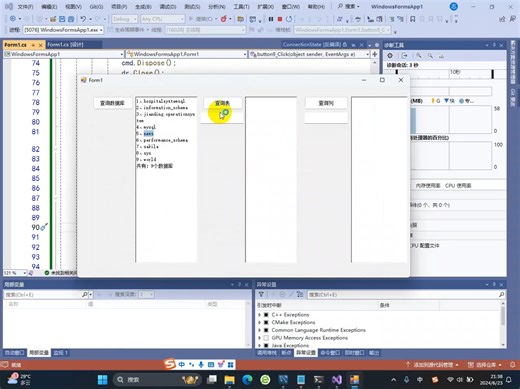Click the undo icon in toolbar
The height and width of the screenshot is (389, 520).
(83, 19)
